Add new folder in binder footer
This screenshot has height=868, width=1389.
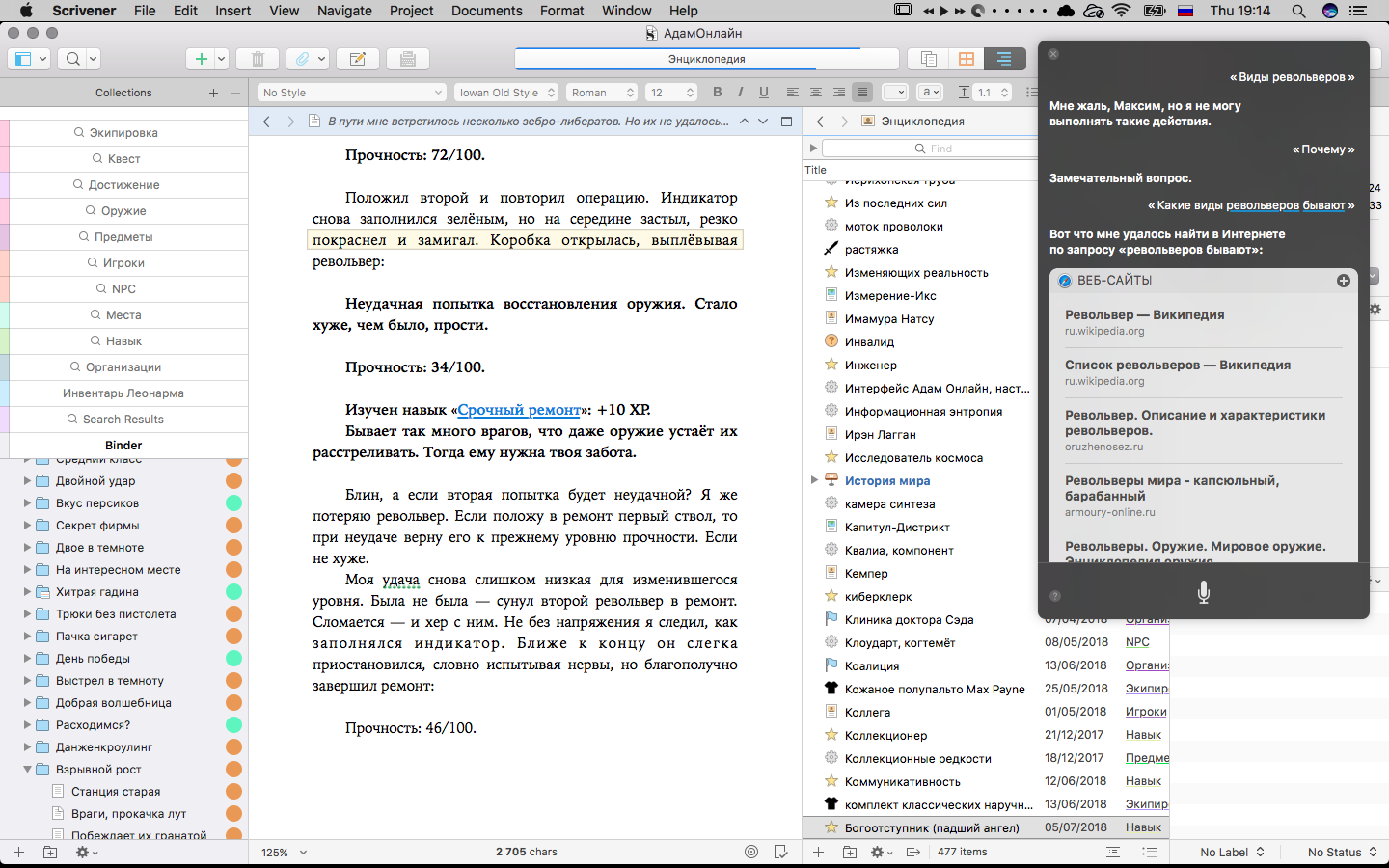pyautogui.click(x=50, y=853)
